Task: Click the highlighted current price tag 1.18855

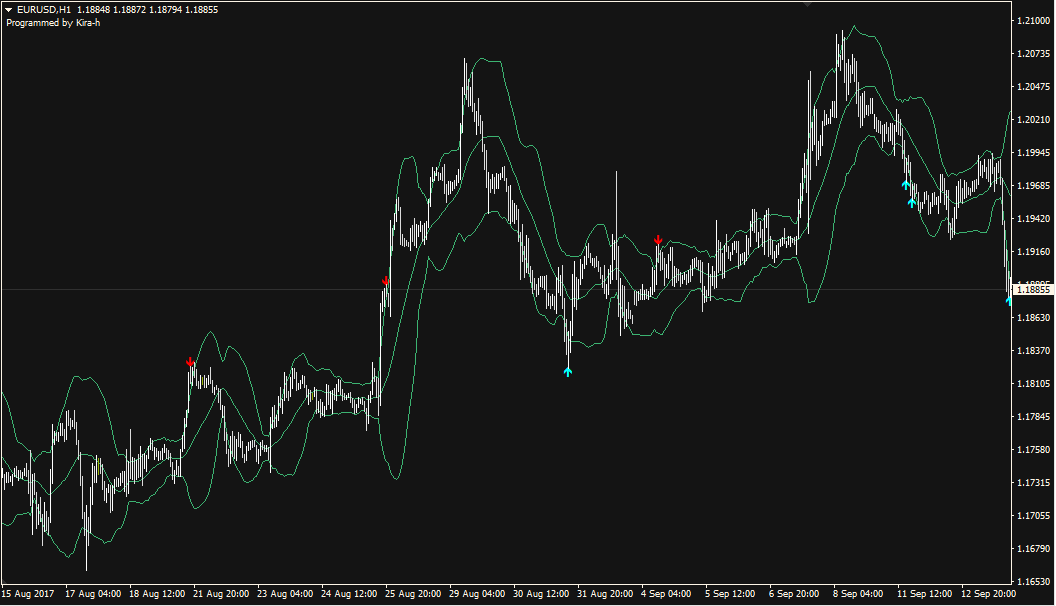Action: (1032, 290)
